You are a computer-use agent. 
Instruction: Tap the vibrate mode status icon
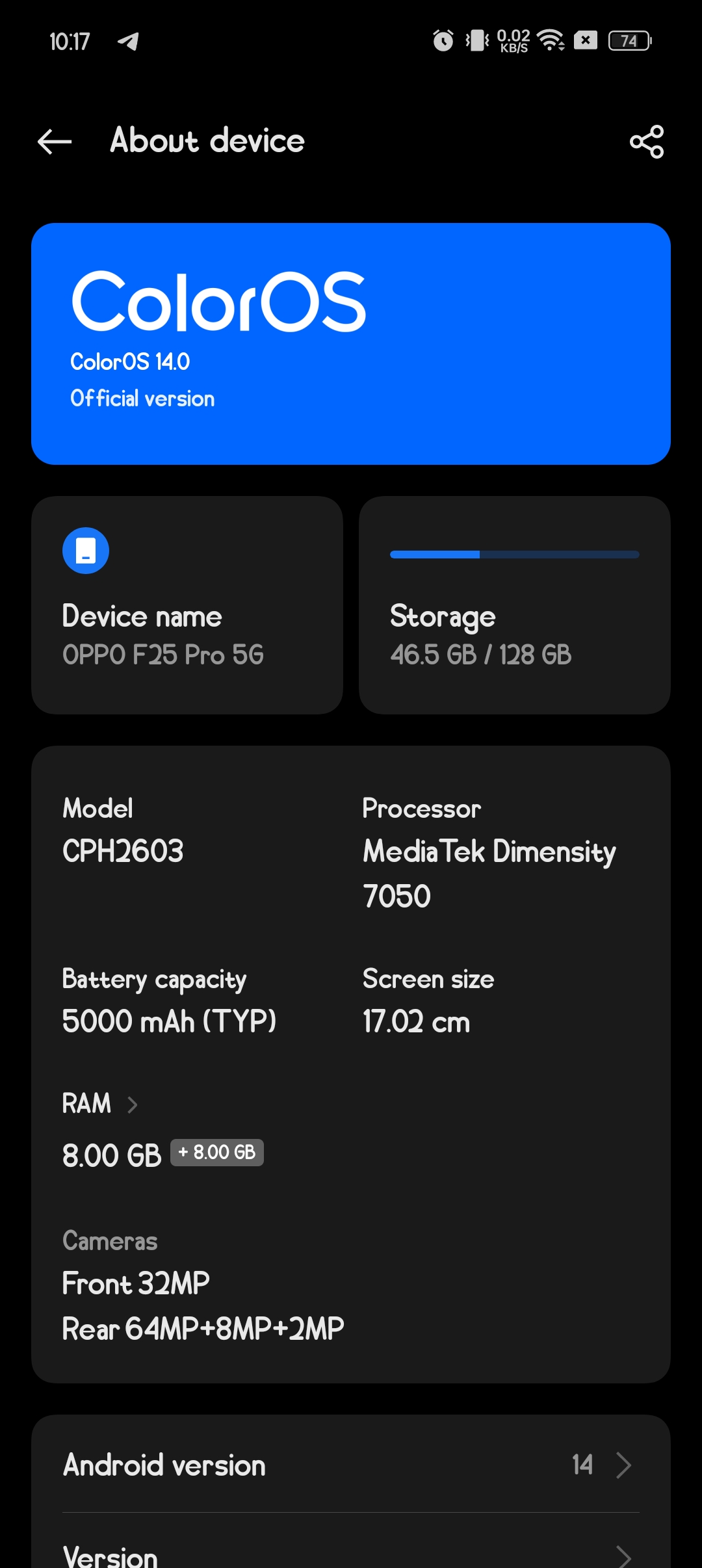[477, 41]
